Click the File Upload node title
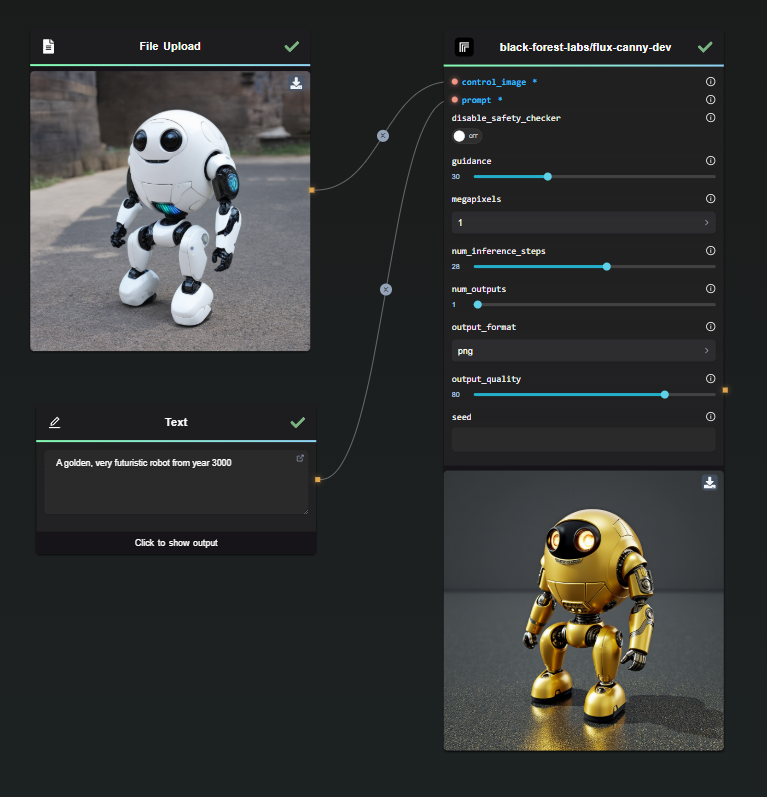The height and width of the screenshot is (797, 767). (x=170, y=46)
